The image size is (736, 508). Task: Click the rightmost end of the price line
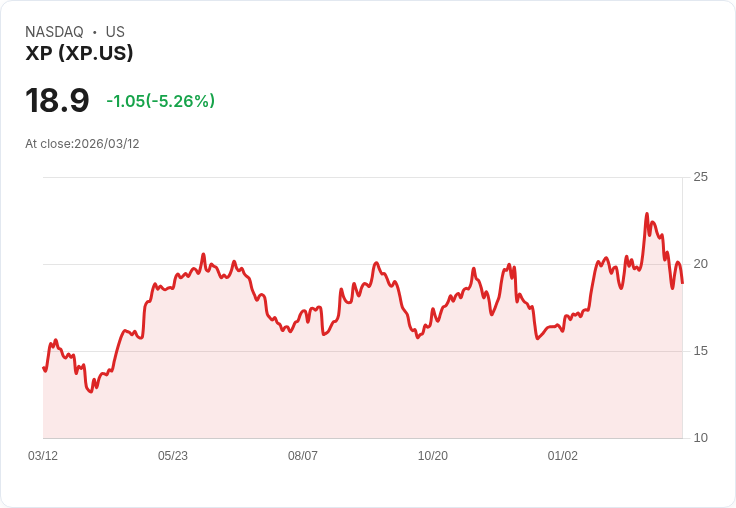(682, 282)
